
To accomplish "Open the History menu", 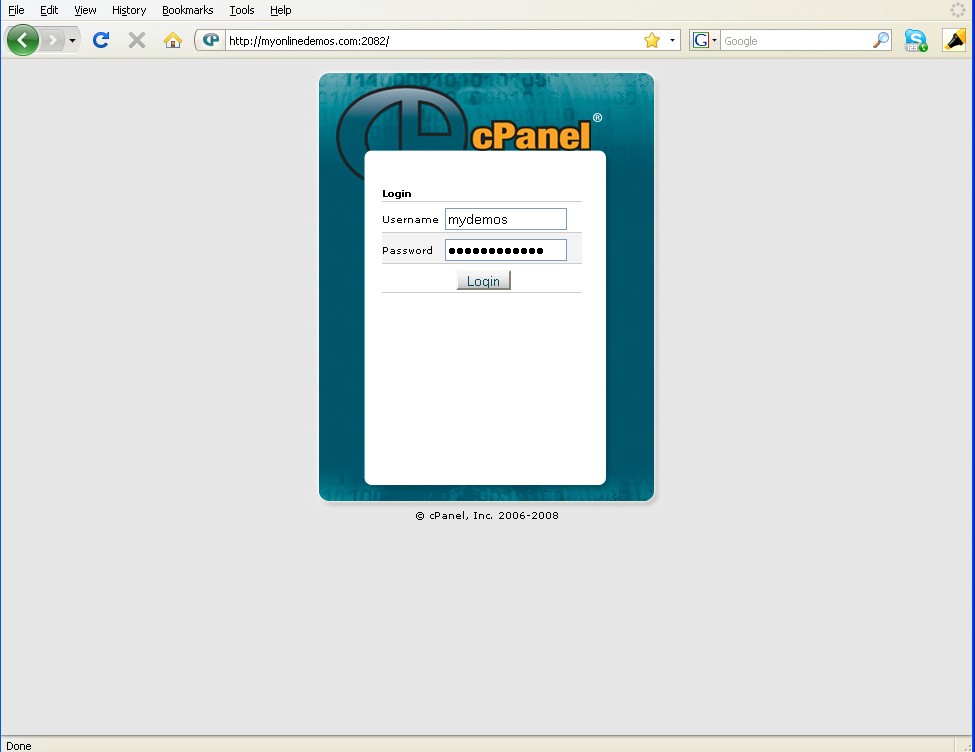I will (129, 10).
